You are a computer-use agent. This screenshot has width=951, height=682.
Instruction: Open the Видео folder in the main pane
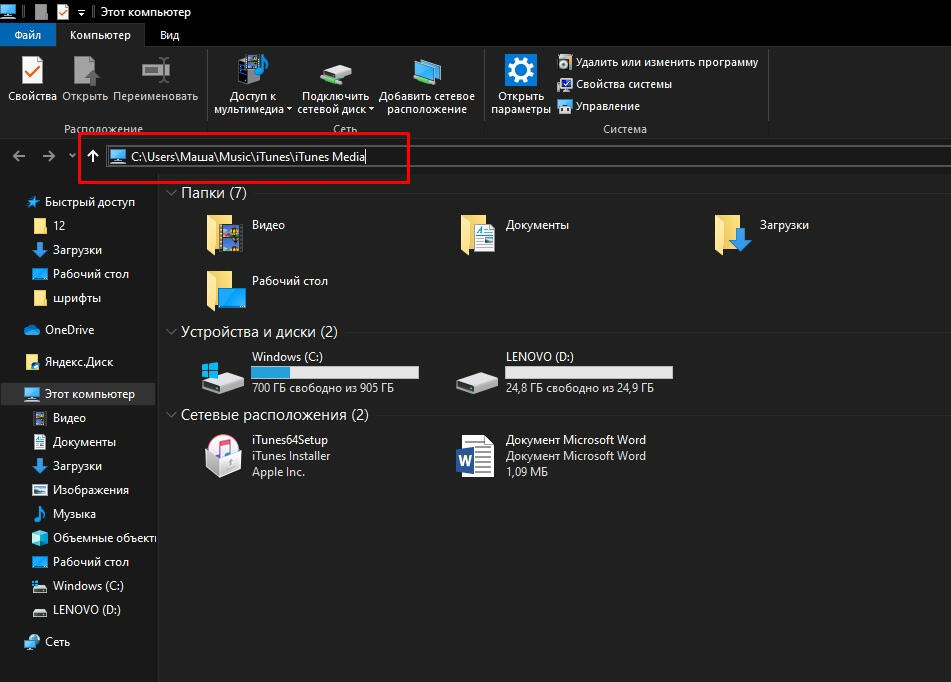pos(225,235)
